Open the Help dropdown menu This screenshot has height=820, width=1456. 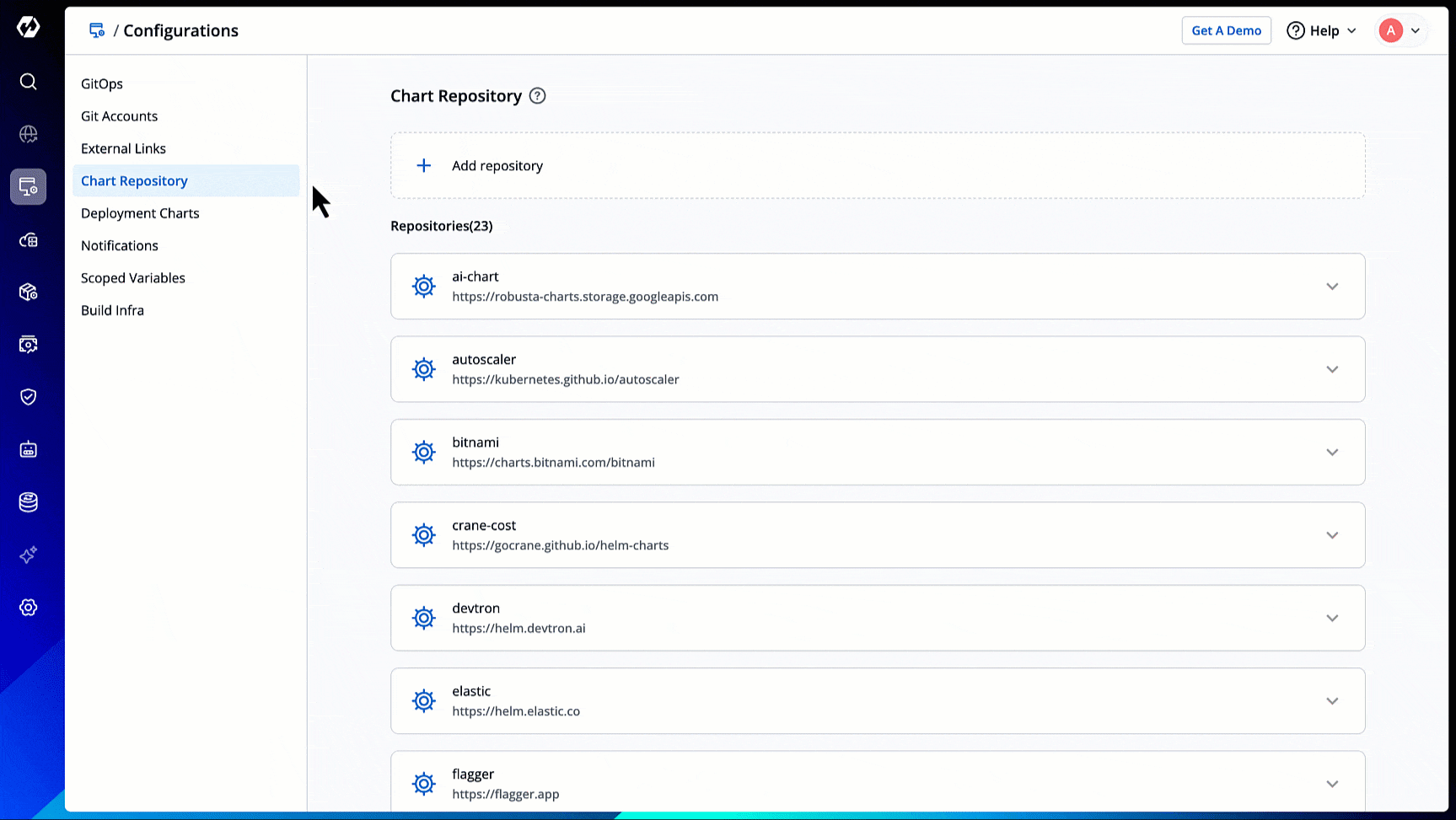tap(1321, 30)
